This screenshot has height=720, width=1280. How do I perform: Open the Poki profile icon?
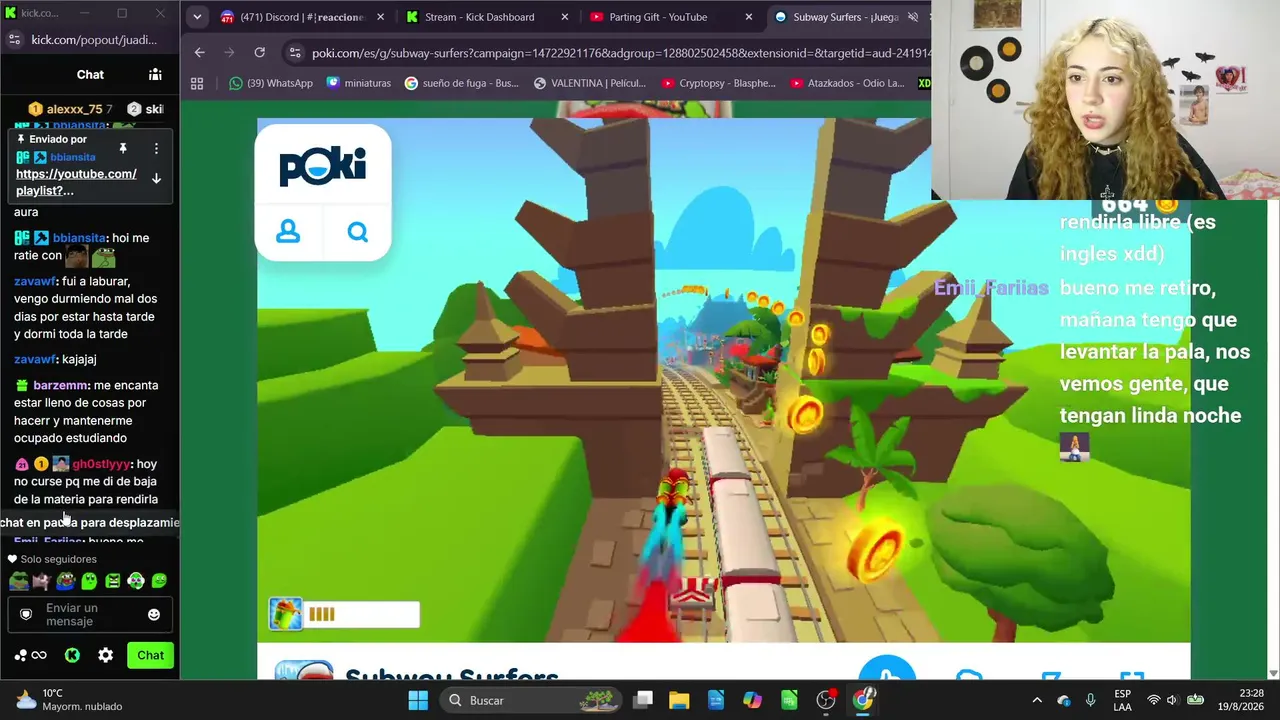(x=288, y=231)
